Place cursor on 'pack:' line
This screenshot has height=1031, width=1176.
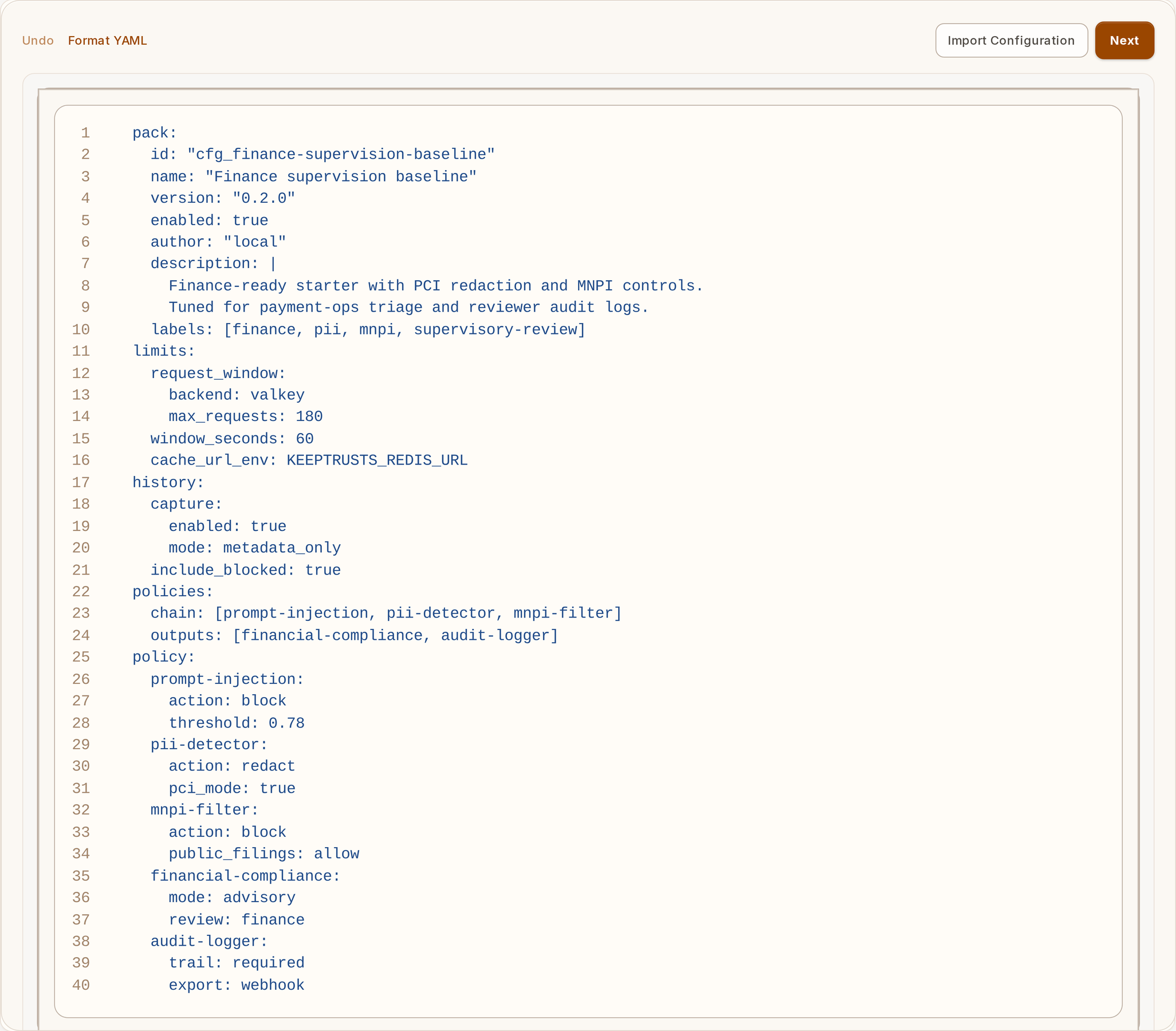pyautogui.click(x=155, y=133)
